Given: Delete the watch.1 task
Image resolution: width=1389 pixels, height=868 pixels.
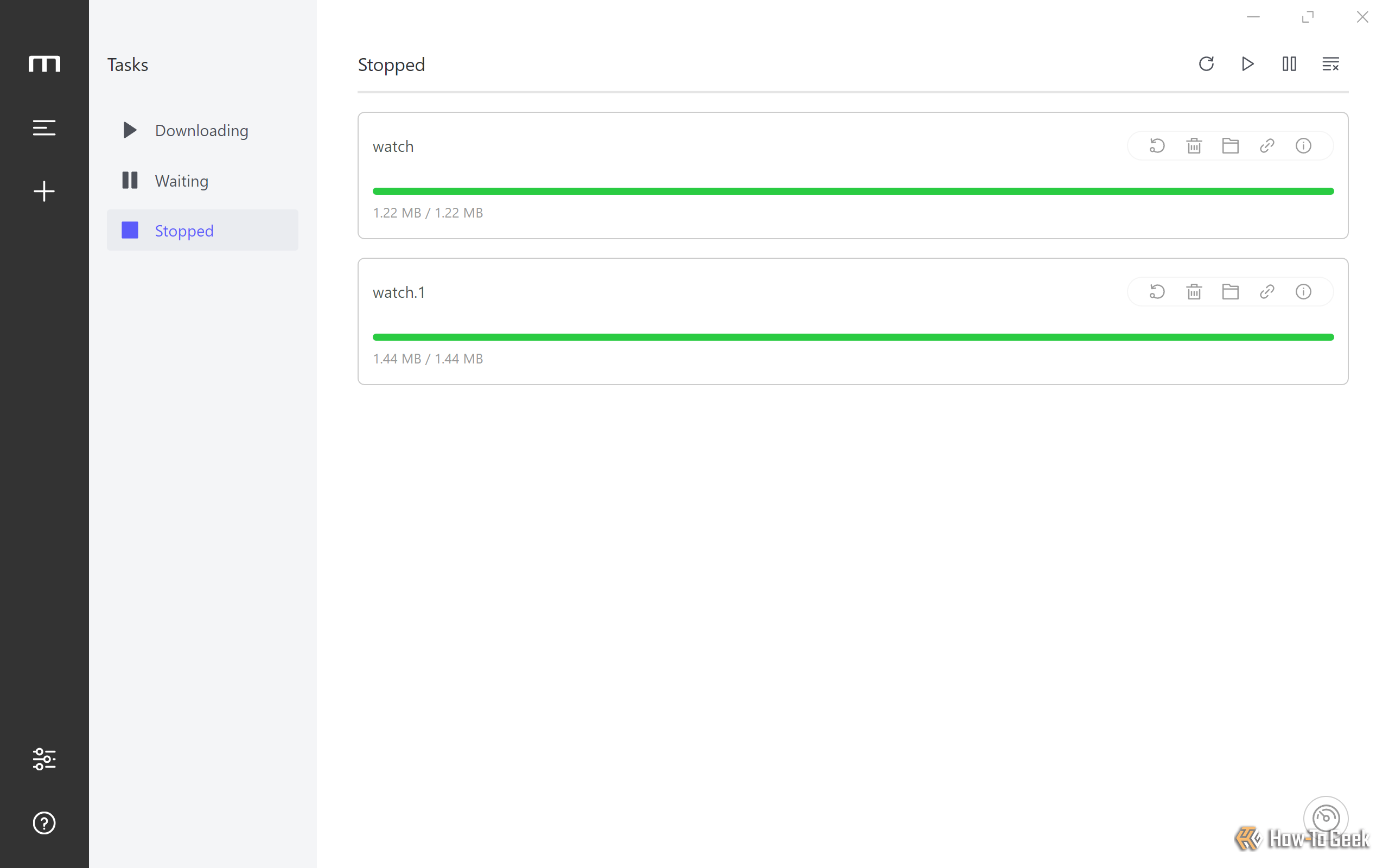Looking at the screenshot, I should (1194, 292).
